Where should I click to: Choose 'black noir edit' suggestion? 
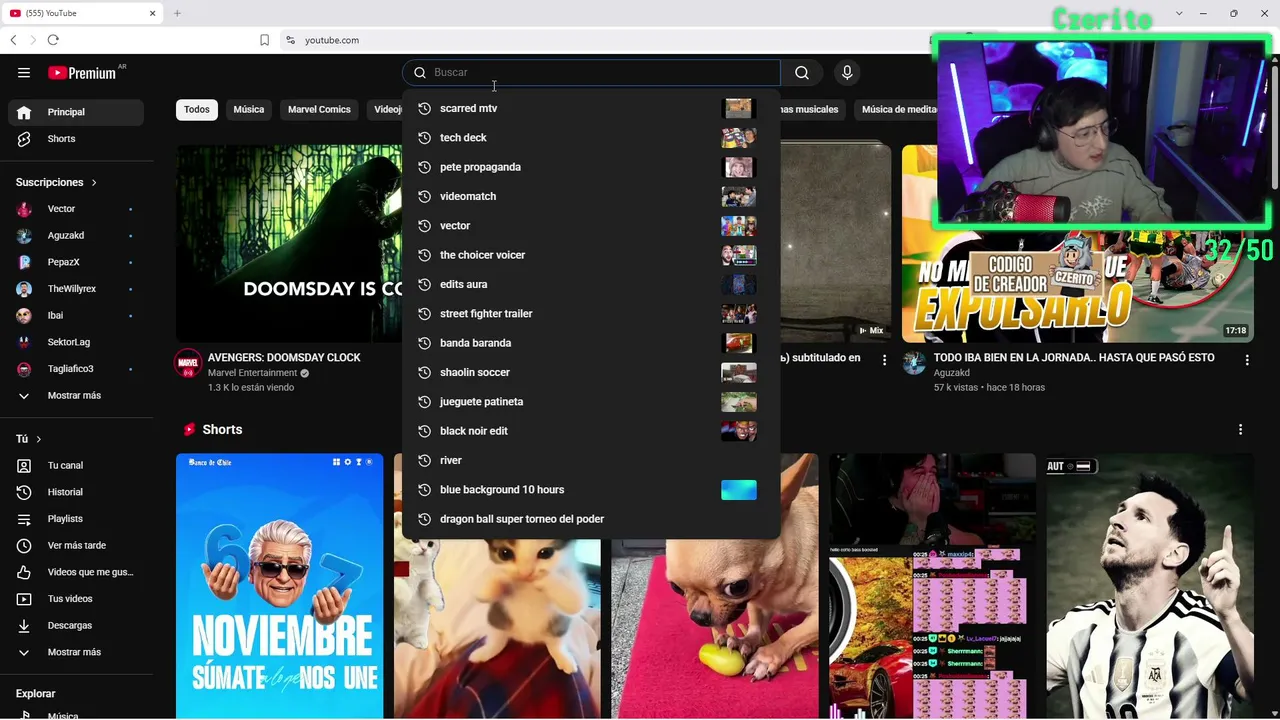point(591,431)
